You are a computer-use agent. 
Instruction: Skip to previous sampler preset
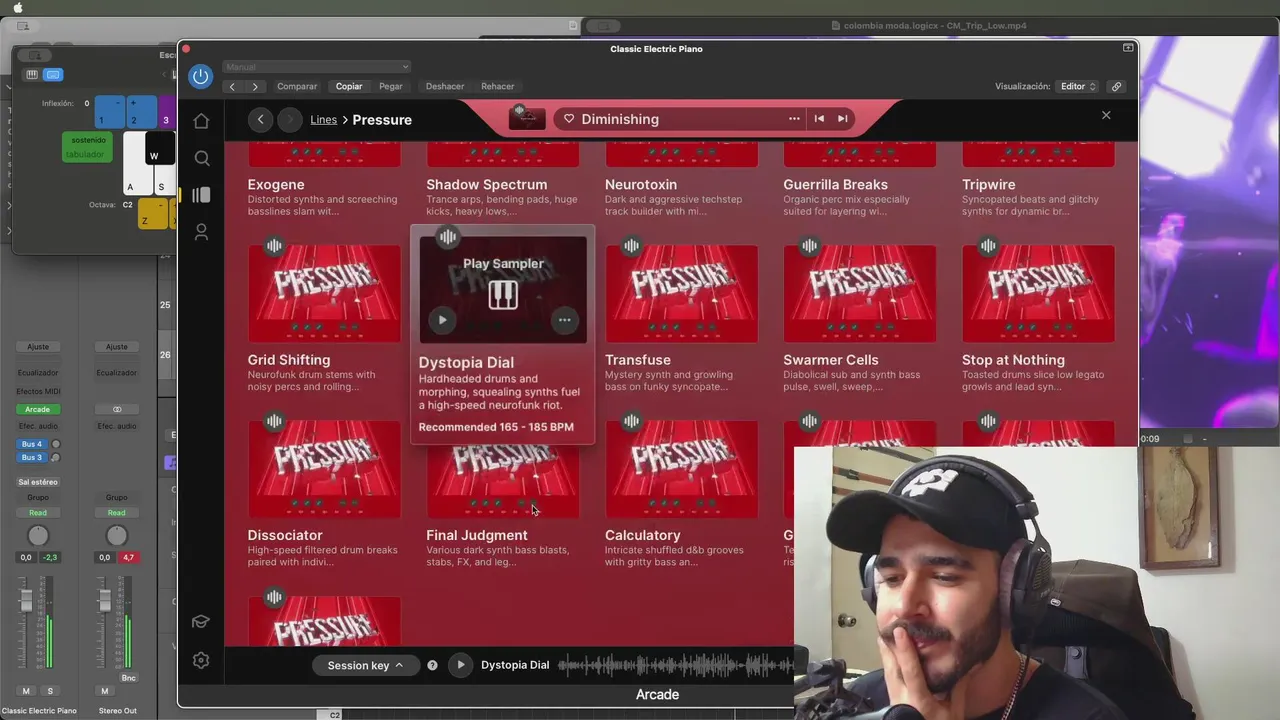pos(819,119)
